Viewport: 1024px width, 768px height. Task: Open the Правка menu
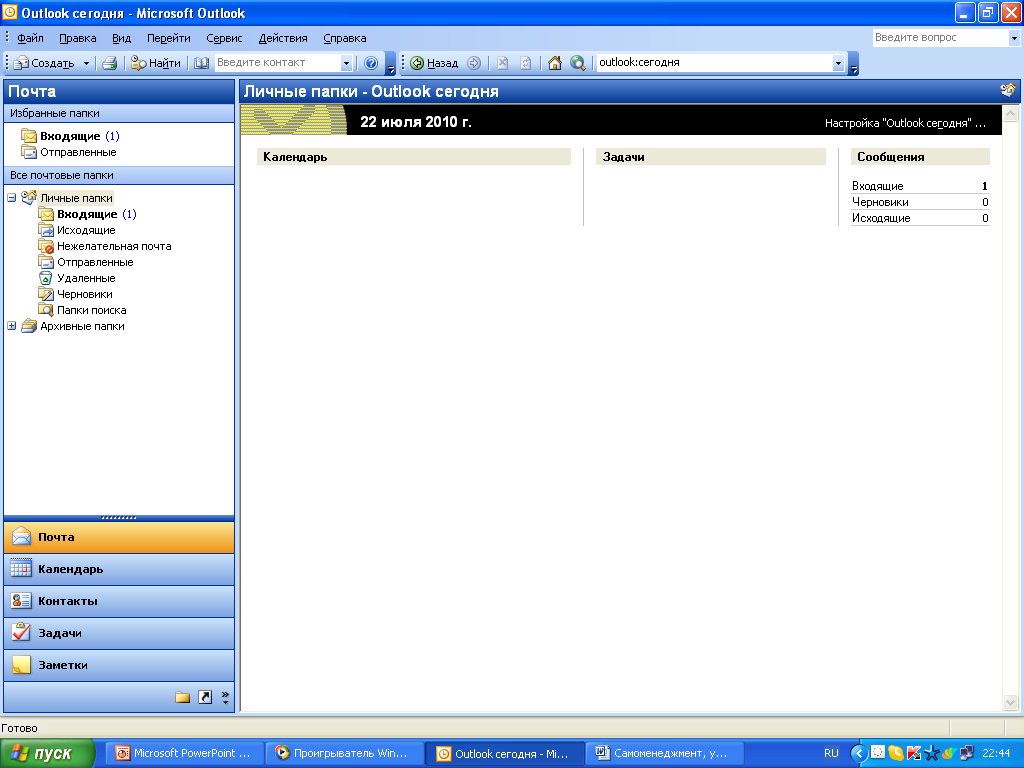point(78,39)
